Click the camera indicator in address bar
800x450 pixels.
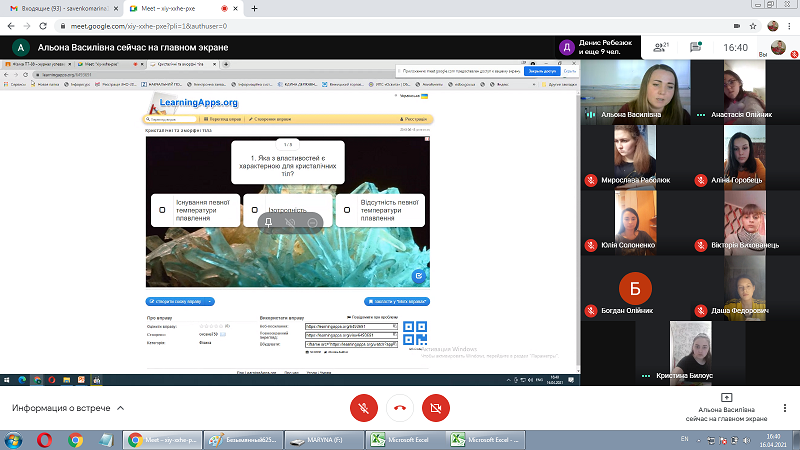pos(737,26)
